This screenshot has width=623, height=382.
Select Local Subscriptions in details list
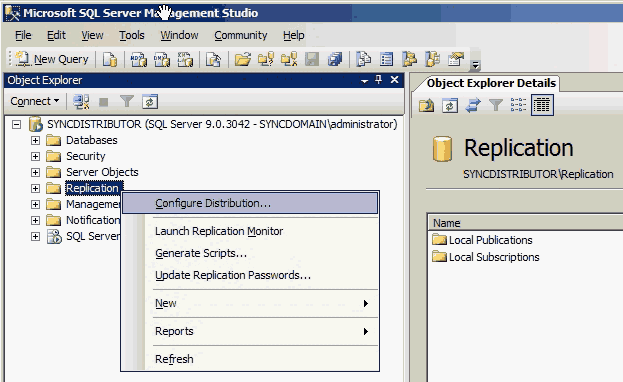coord(494,257)
